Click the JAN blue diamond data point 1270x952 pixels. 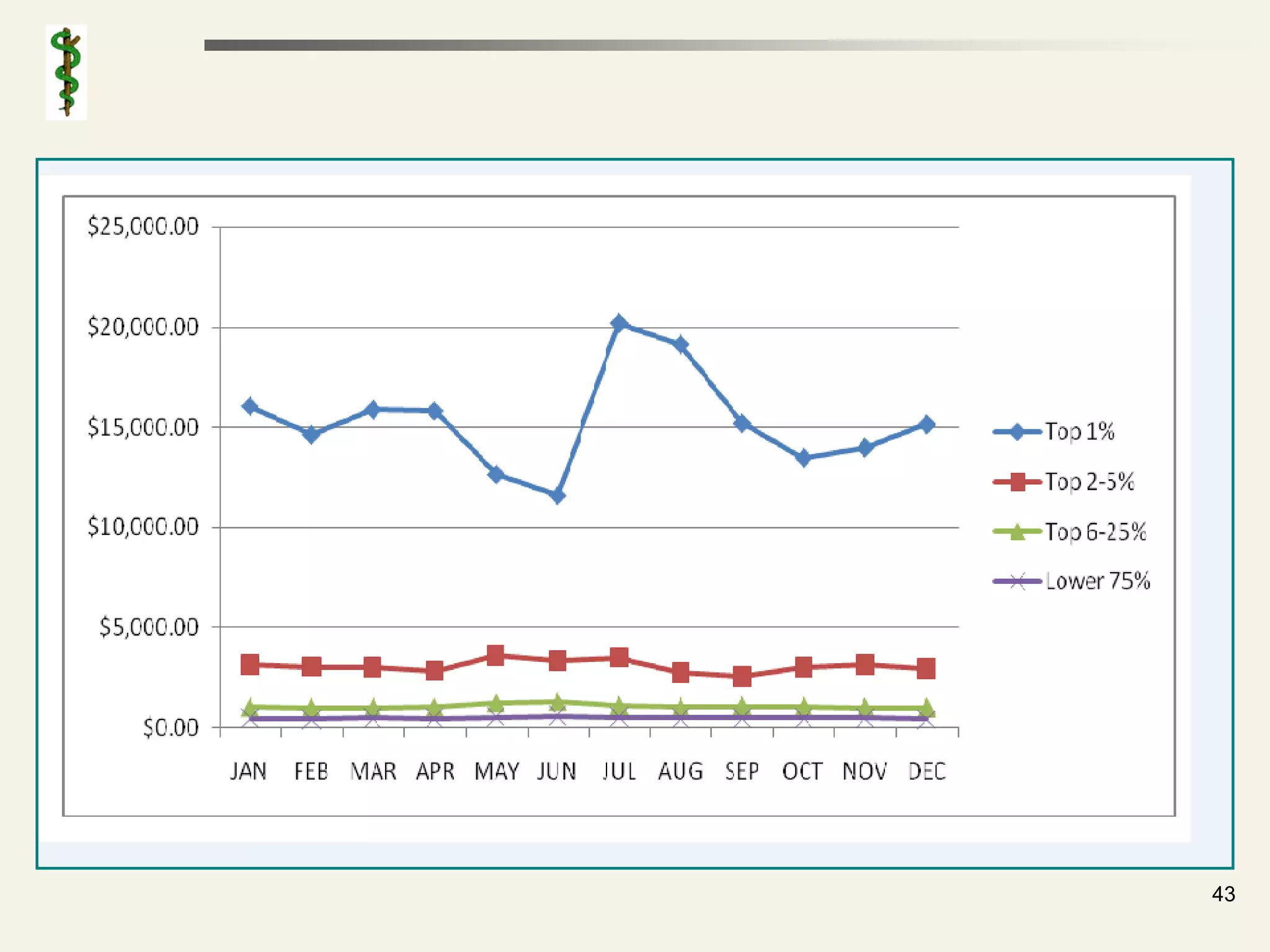point(250,407)
